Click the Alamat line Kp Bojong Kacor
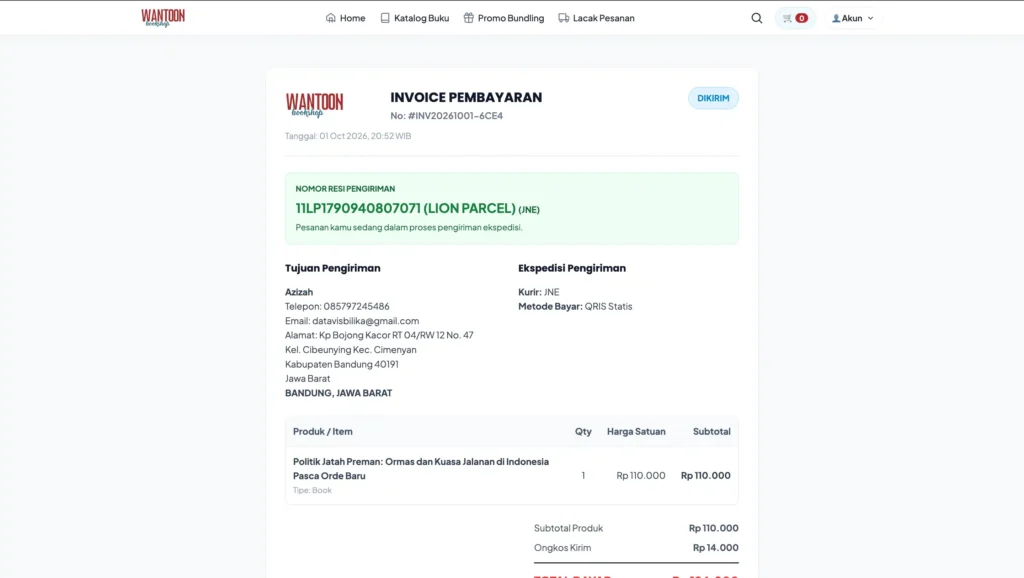The width and height of the screenshot is (1024, 578). click(379, 335)
